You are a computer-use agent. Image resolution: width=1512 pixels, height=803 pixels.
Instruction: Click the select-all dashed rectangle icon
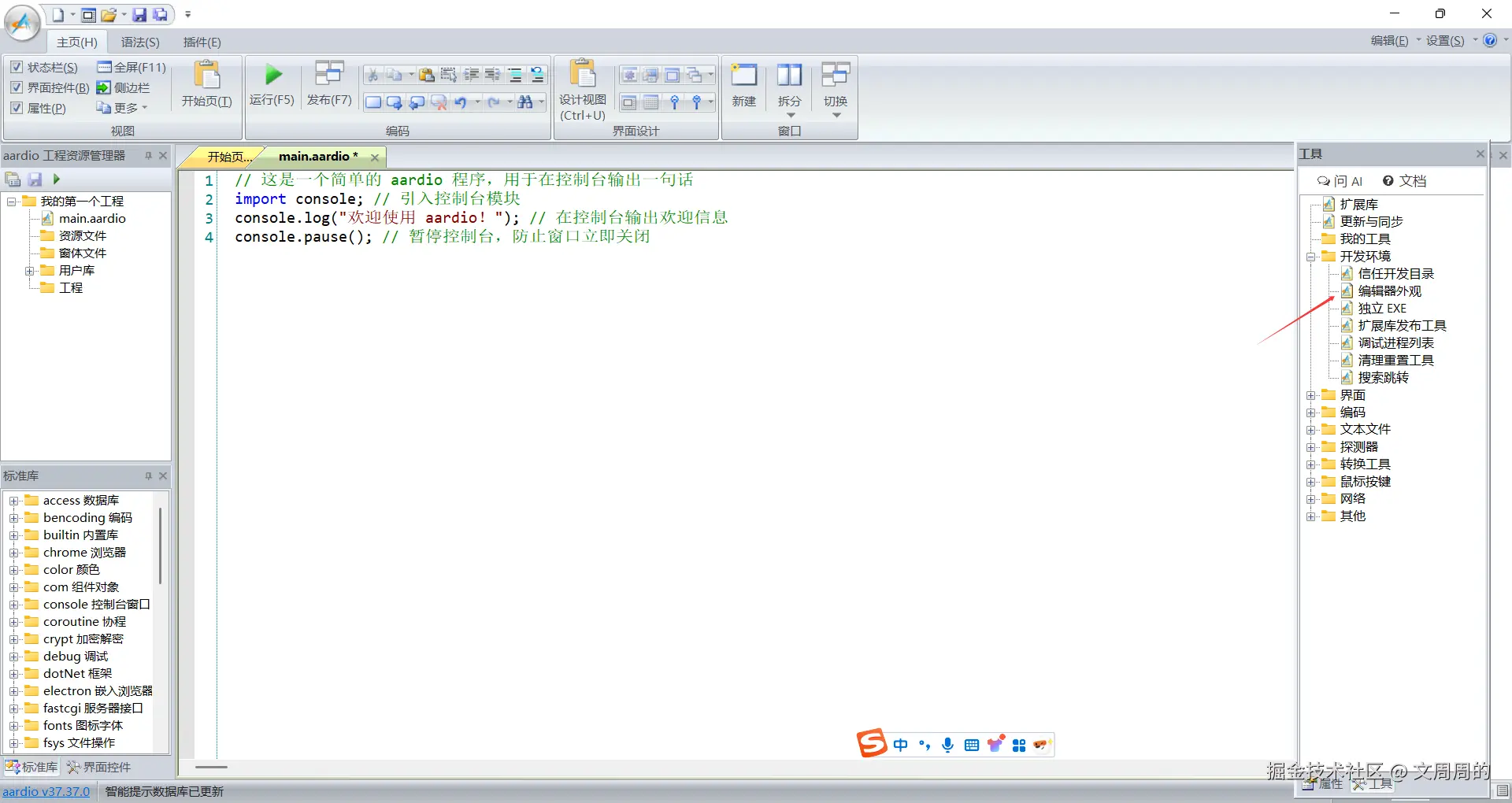click(x=448, y=75)
